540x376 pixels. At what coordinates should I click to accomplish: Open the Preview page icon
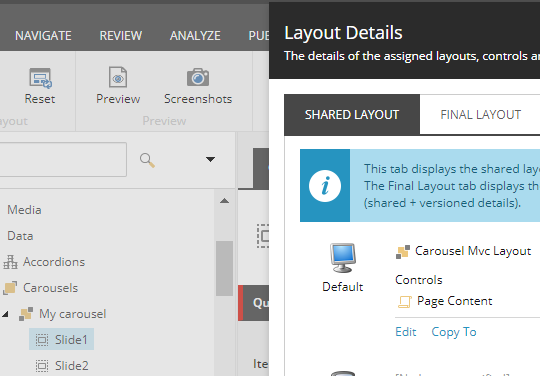[x=118, y=77]
